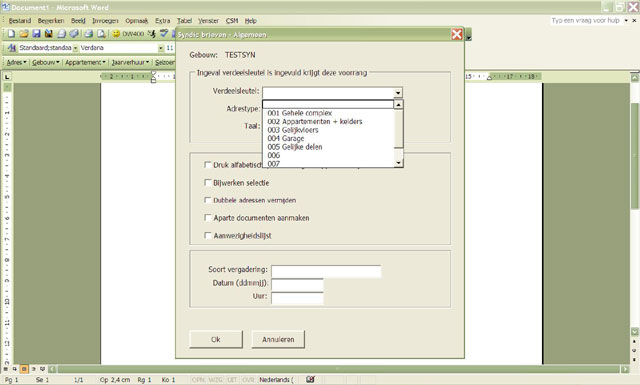Save document using the floppy disk icon
Image resolution: width=640 pixels, height=385 pixels.
click(x=36, y=33)
